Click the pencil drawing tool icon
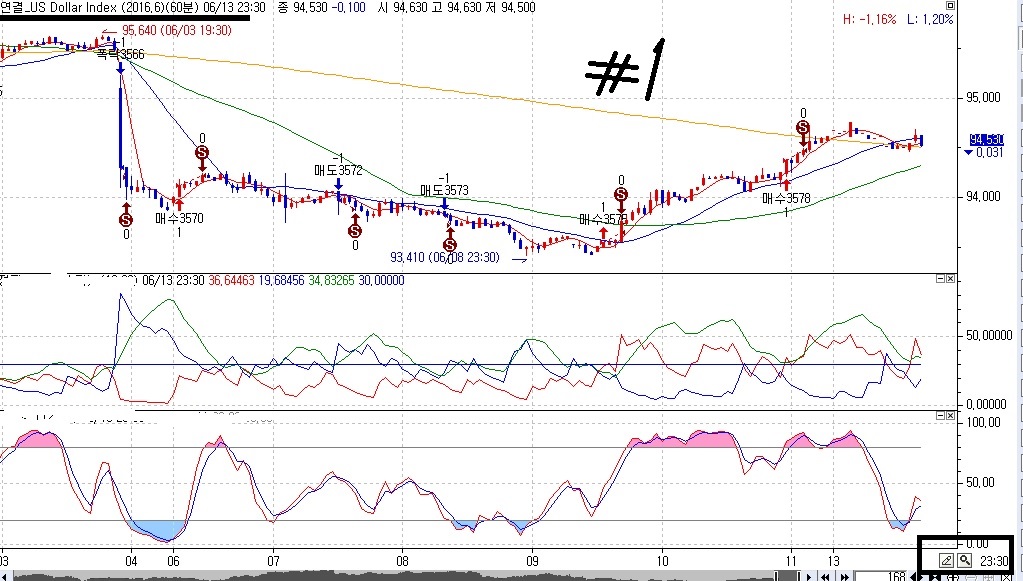 pos(946,561)
